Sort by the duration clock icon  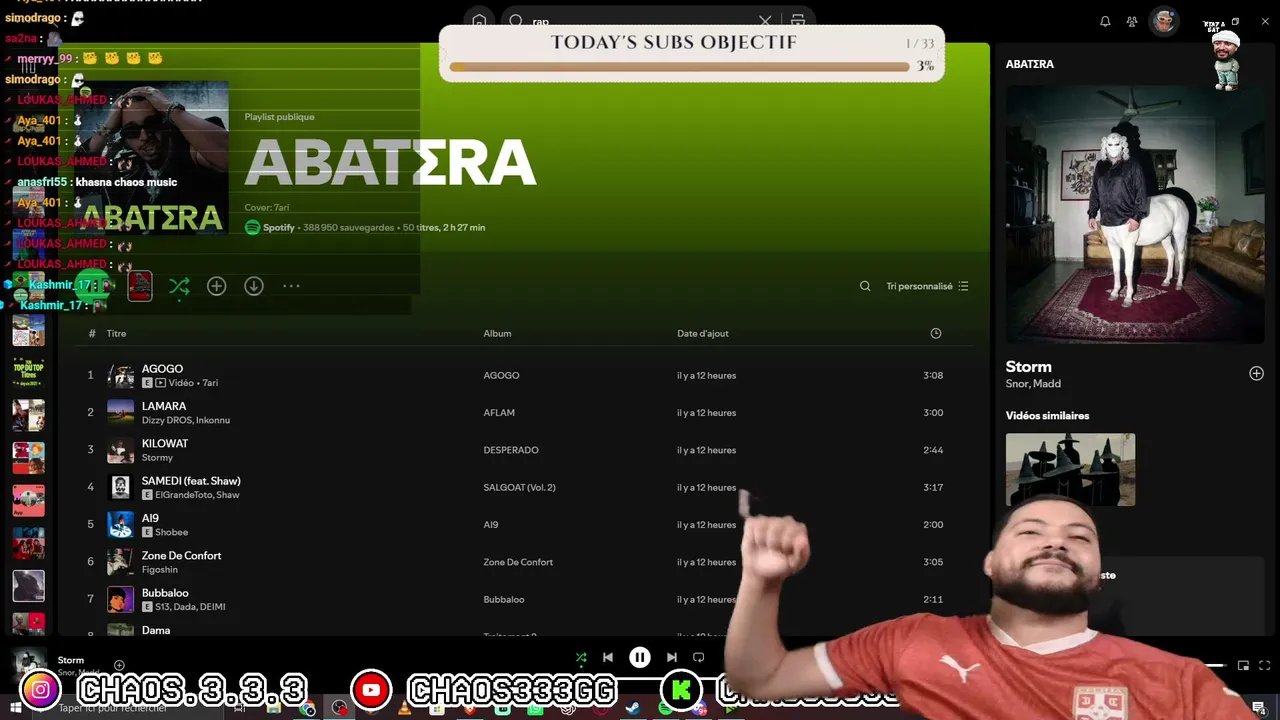click(x=936, y=333)
